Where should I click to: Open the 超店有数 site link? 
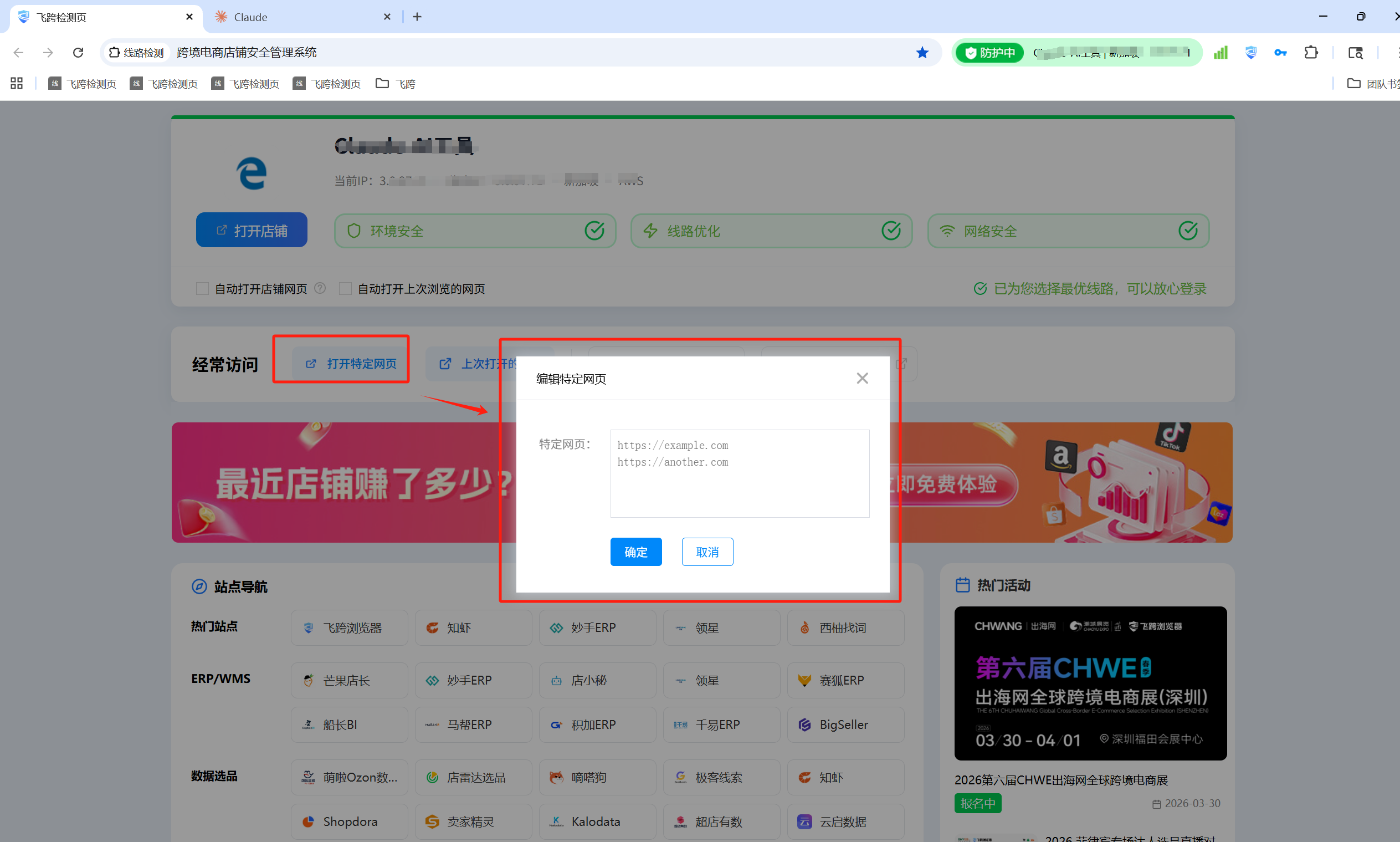tap(722, 821)
